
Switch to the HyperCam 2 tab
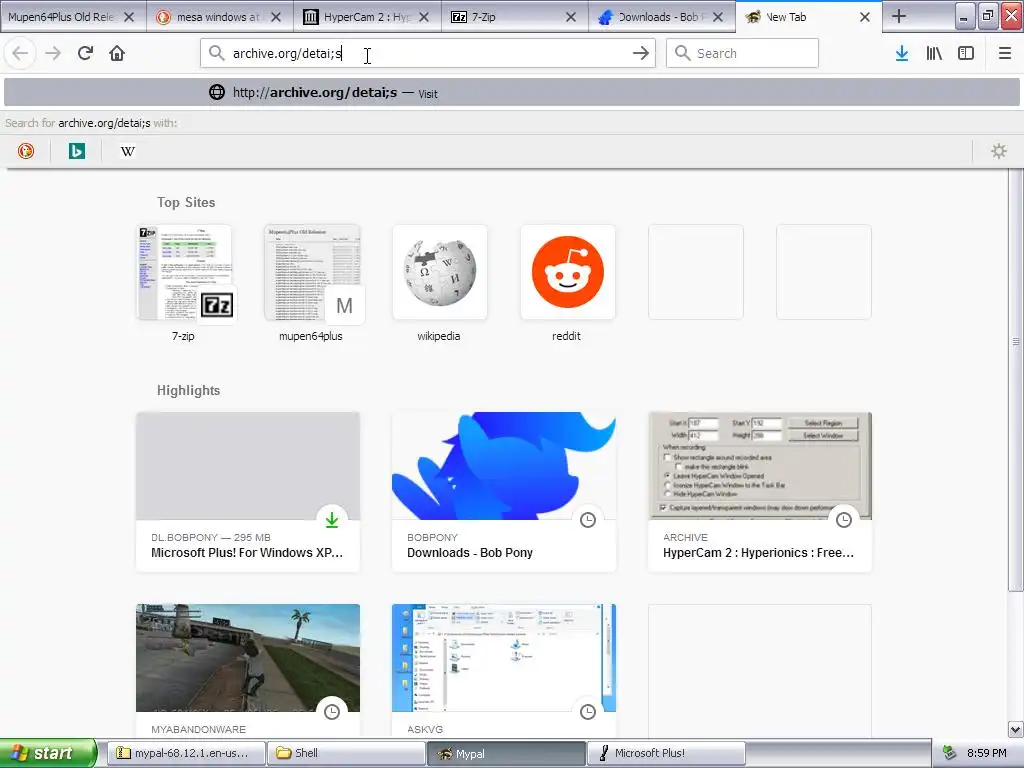click(366, 17)
